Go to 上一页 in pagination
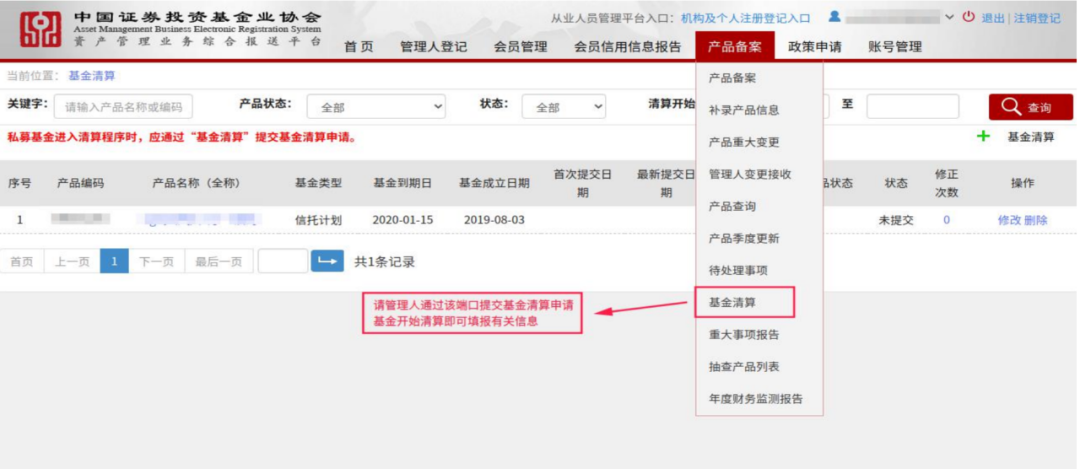The height and width of the screenshot is (469, 1080). (72, 262)
